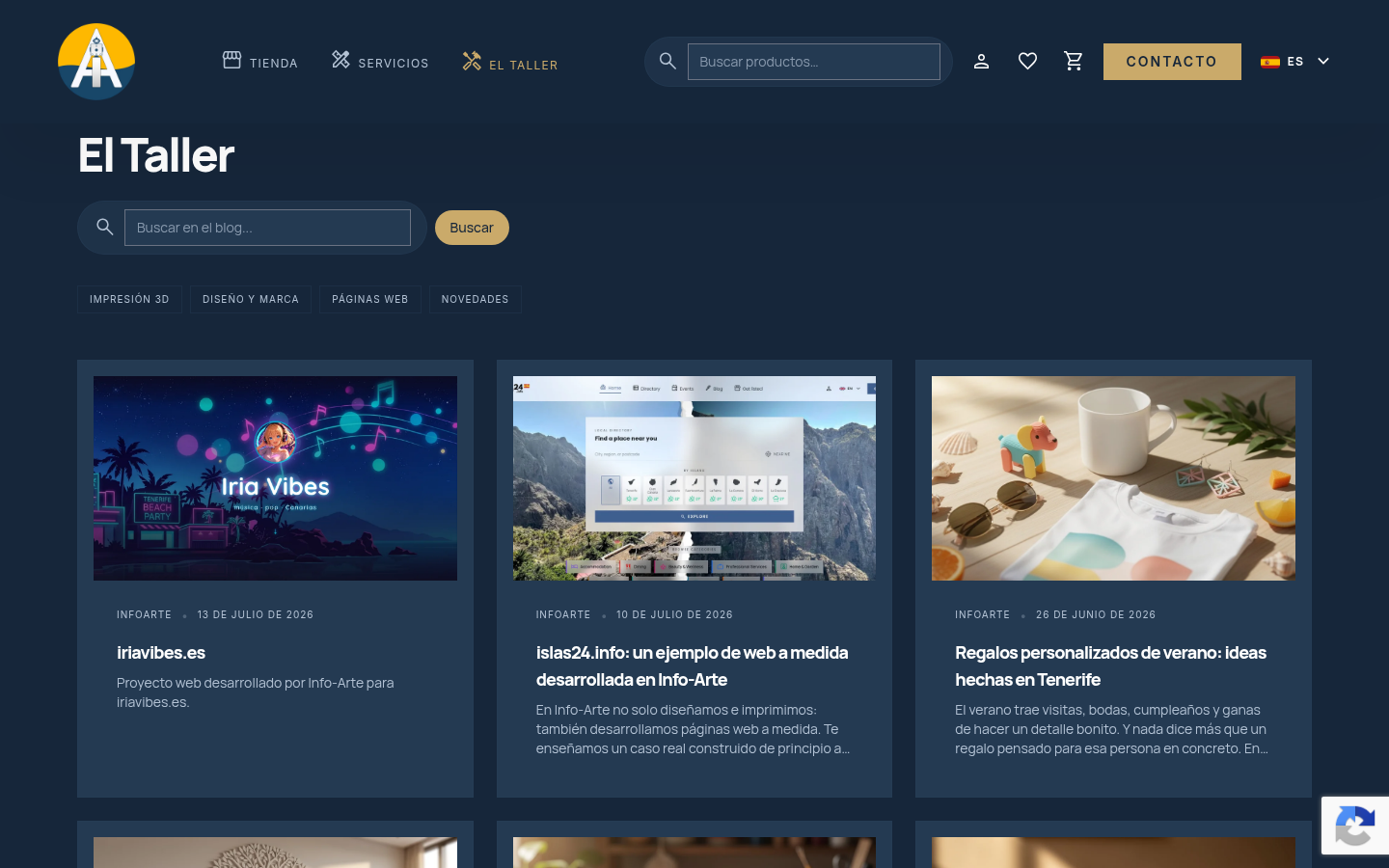Image resolution: width=1389 pixels, height=868 pixels.
Task: Open the iriavibes.es article title
Action: click(161, 653)
